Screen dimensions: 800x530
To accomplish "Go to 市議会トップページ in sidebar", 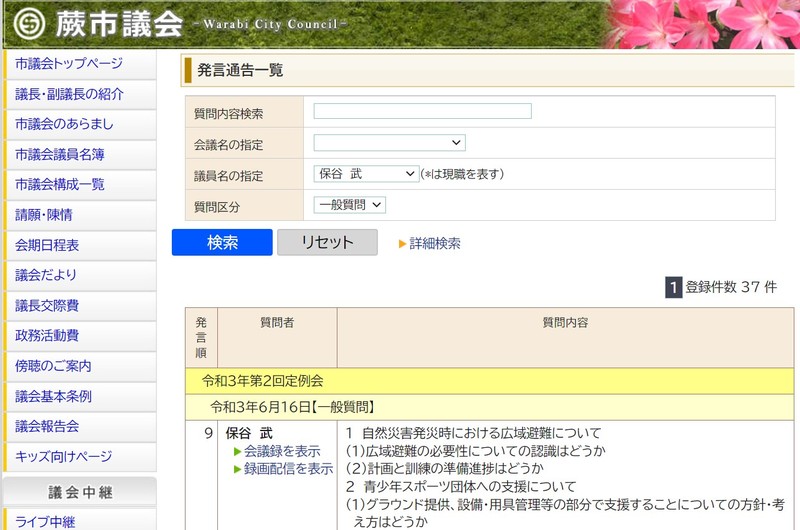I will click(x=69, y=64).
